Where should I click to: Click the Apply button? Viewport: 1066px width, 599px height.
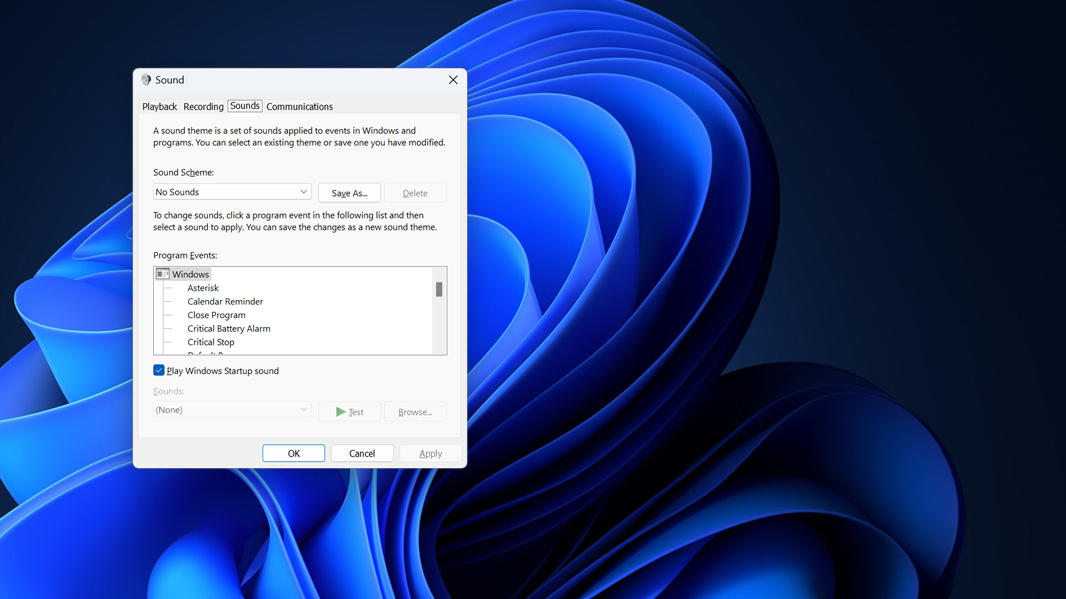pos(430,454)
